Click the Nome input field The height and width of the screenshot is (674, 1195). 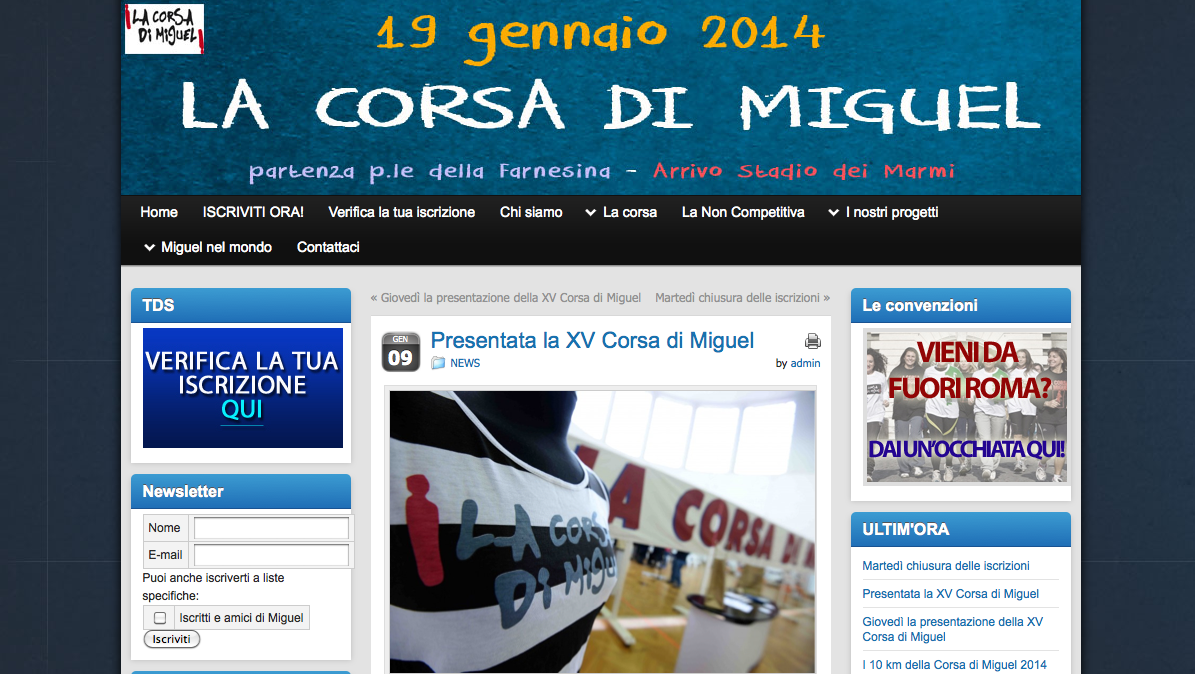coord(271,528)
